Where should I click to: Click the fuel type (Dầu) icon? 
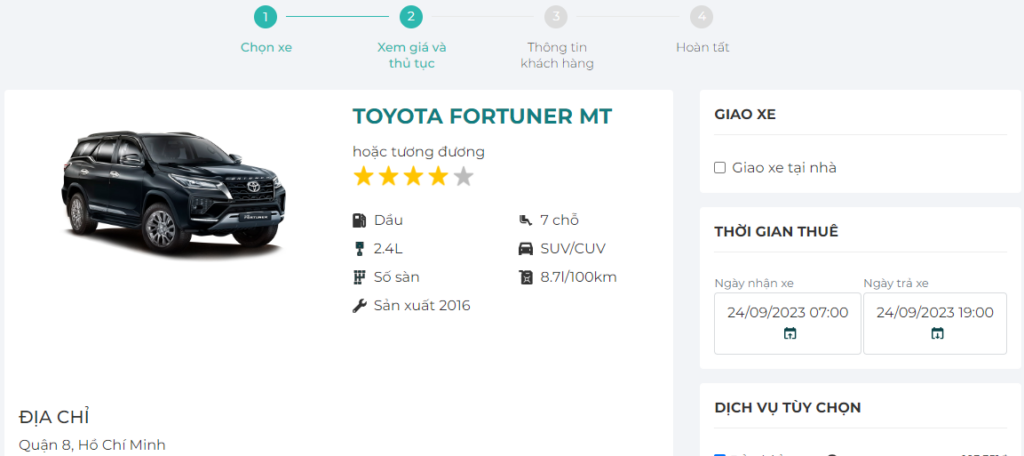tap(360, 220)
